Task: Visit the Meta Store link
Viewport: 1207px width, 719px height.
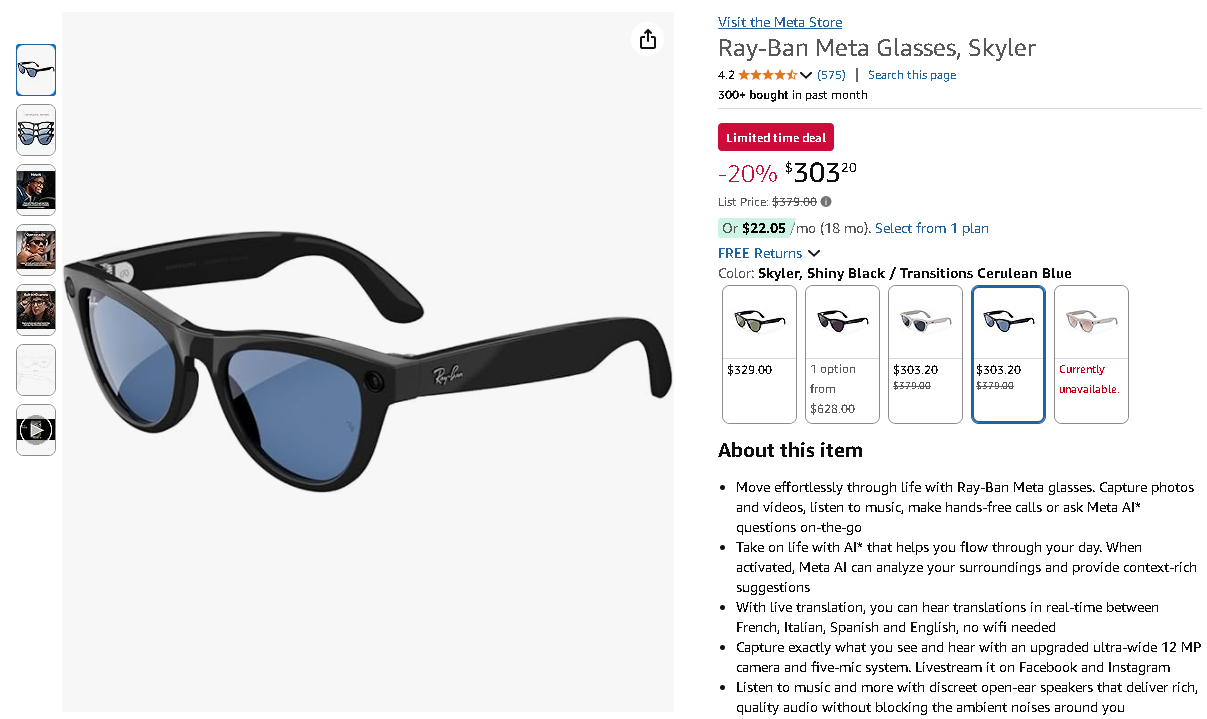Action: click(x=780, y=22)
